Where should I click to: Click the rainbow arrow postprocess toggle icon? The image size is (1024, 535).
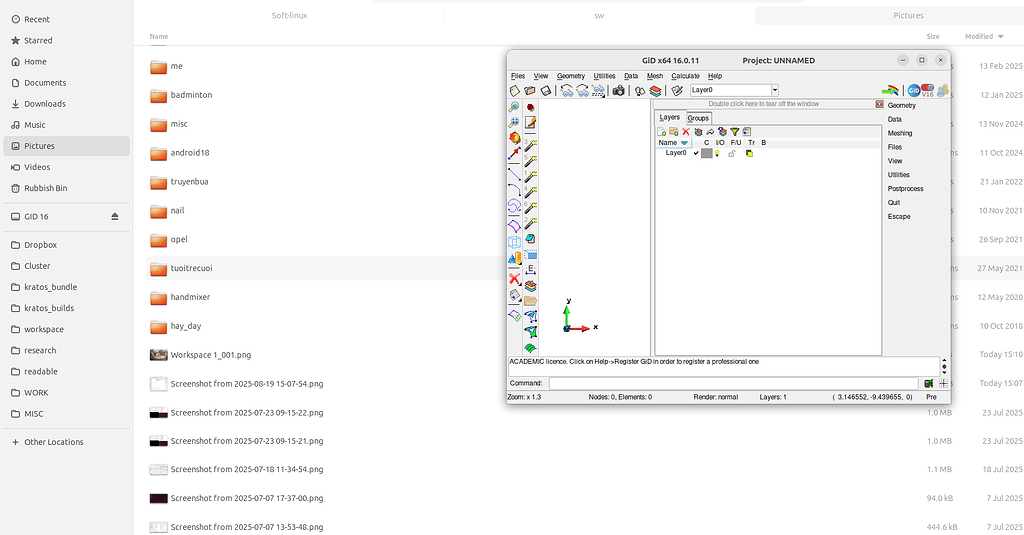coord(890,89)
